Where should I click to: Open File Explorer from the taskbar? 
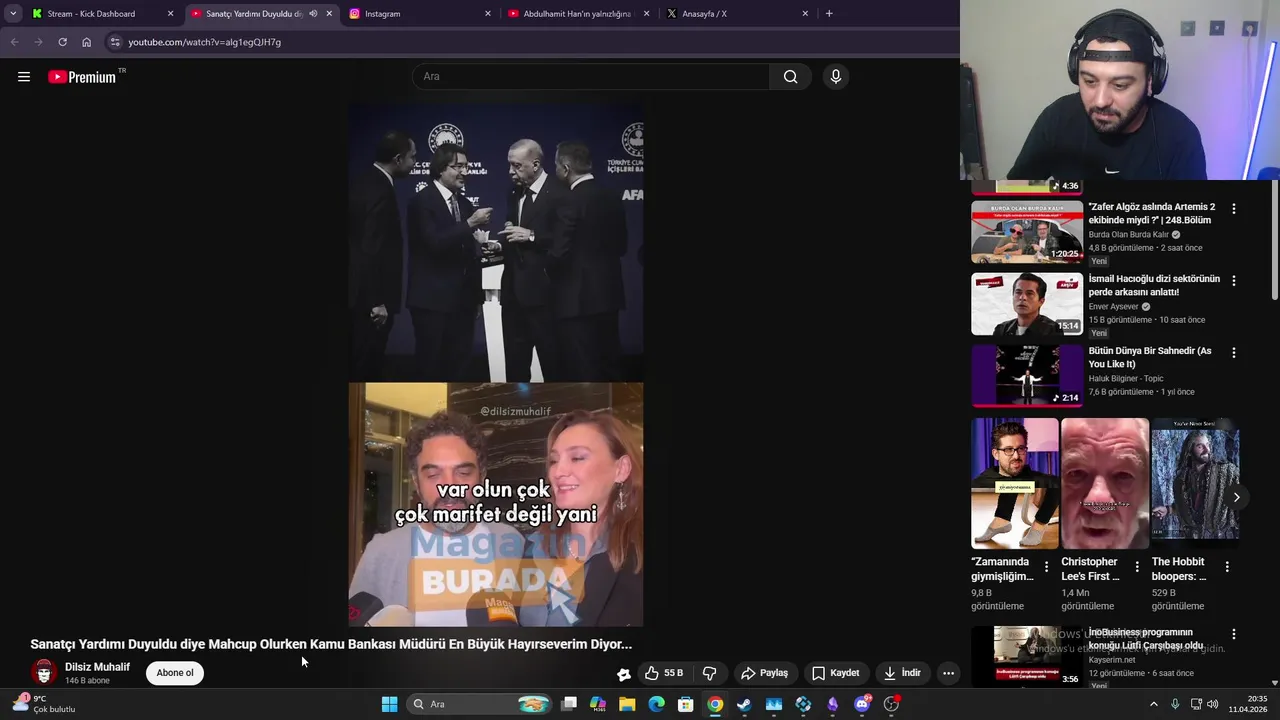coord(627,704)
